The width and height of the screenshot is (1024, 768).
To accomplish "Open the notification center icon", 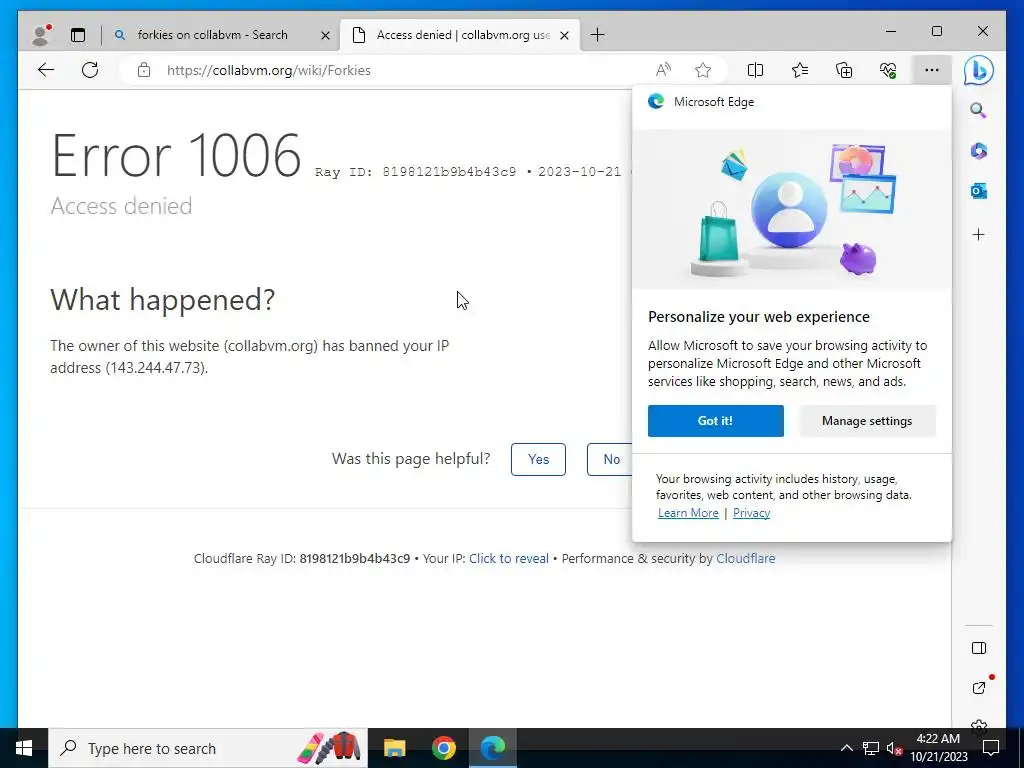I will tap(991, 748).
